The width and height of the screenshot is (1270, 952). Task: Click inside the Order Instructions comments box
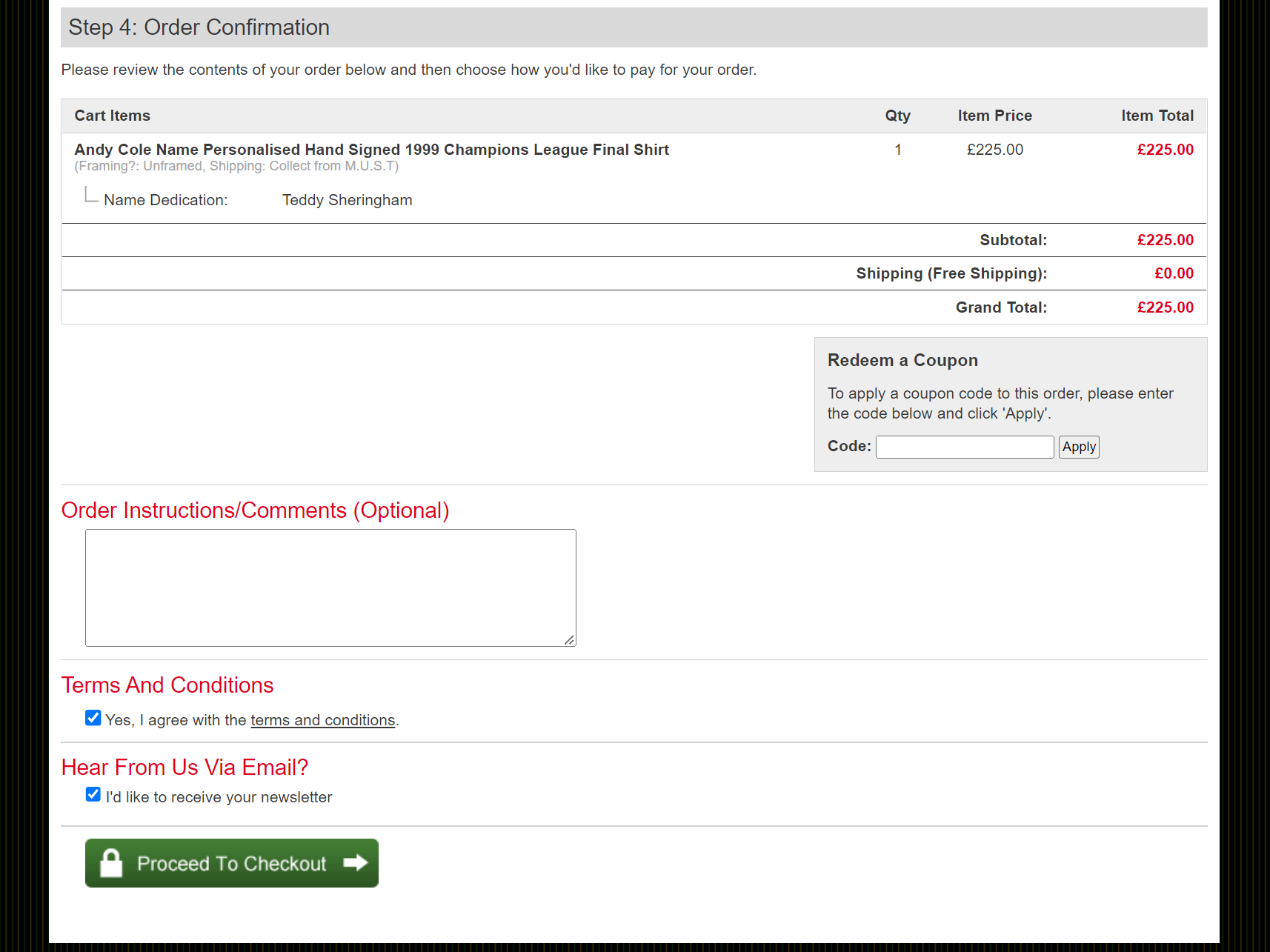[330, 587]
